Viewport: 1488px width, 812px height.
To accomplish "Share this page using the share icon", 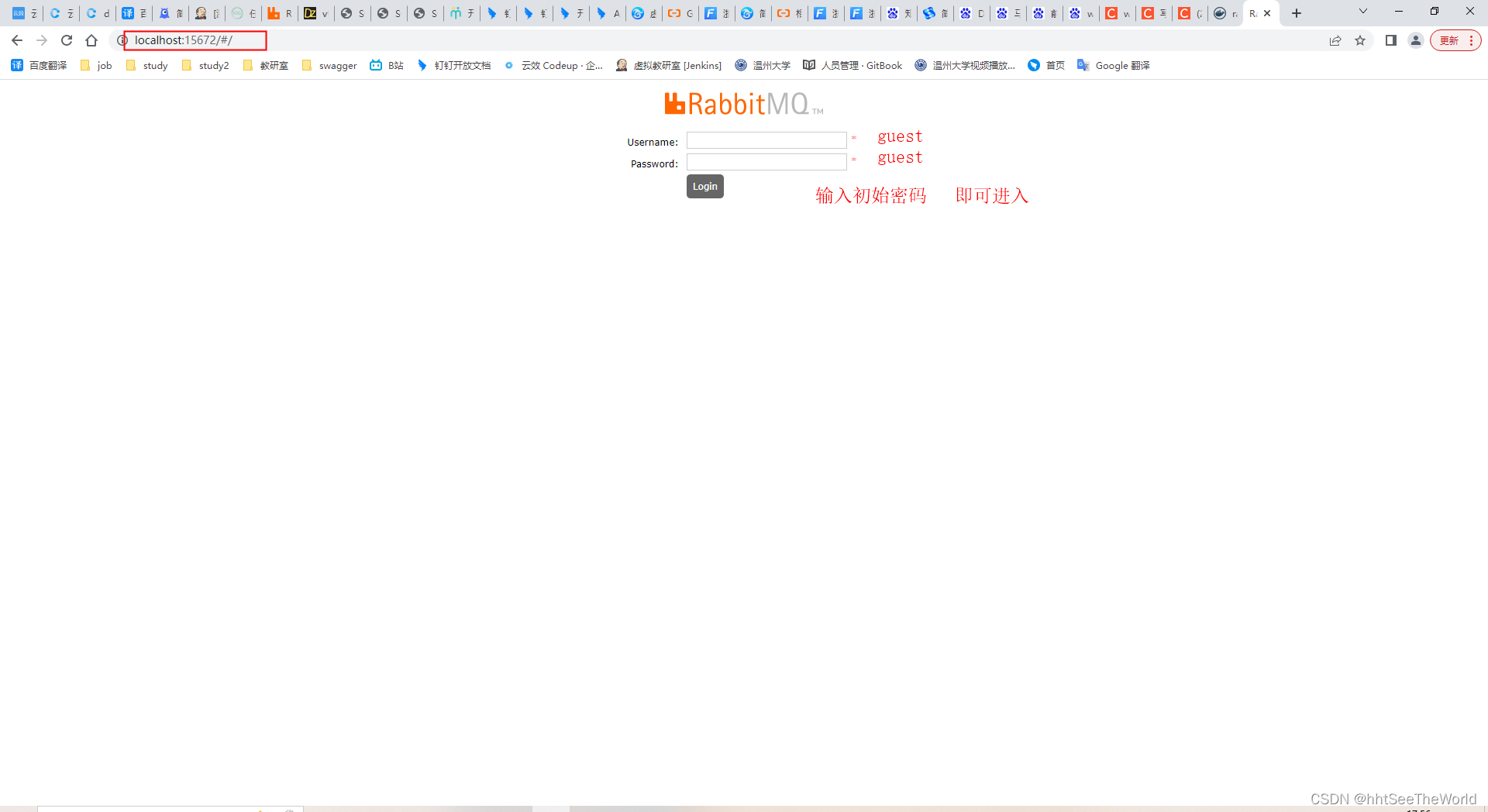I will (x=1335, y=40).
